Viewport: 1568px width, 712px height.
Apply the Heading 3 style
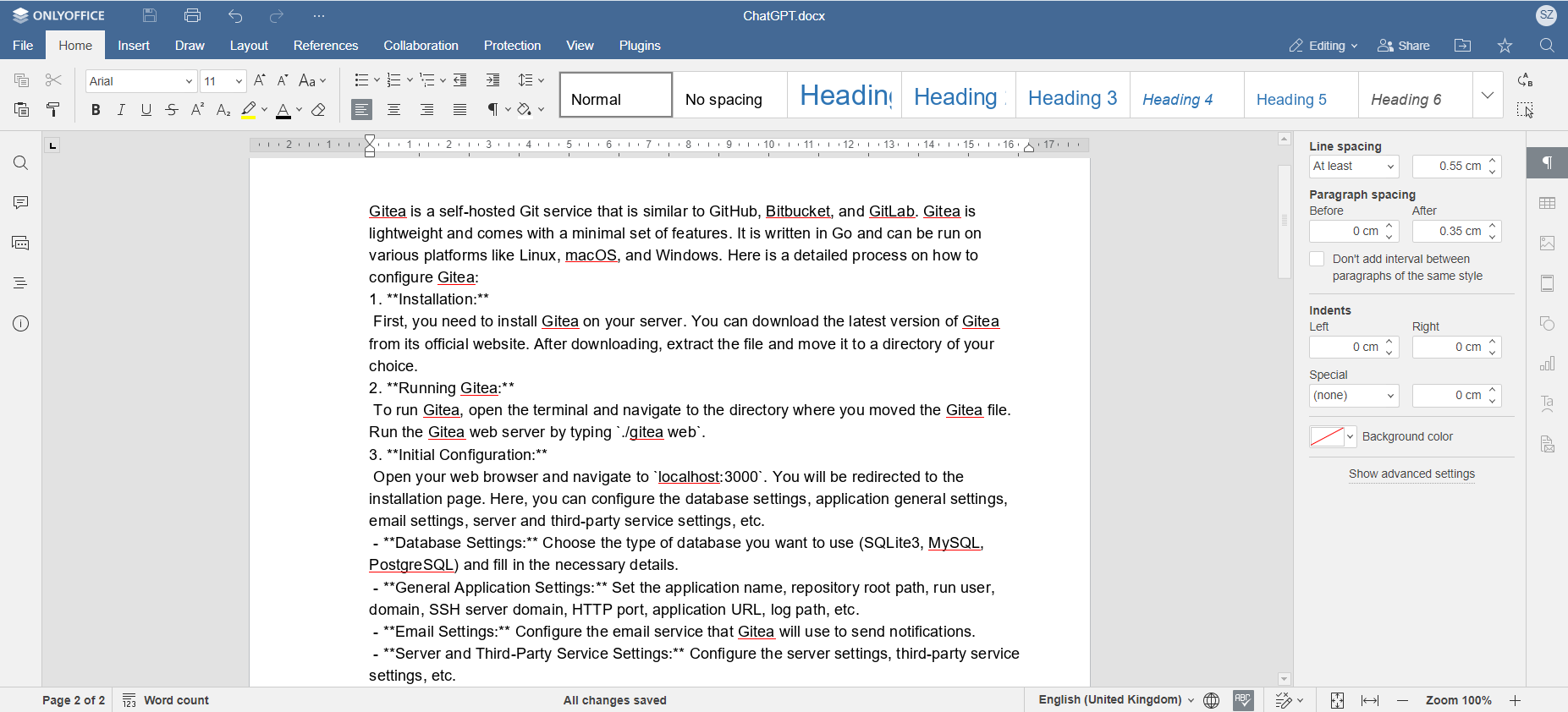[x=1072, y=95]
